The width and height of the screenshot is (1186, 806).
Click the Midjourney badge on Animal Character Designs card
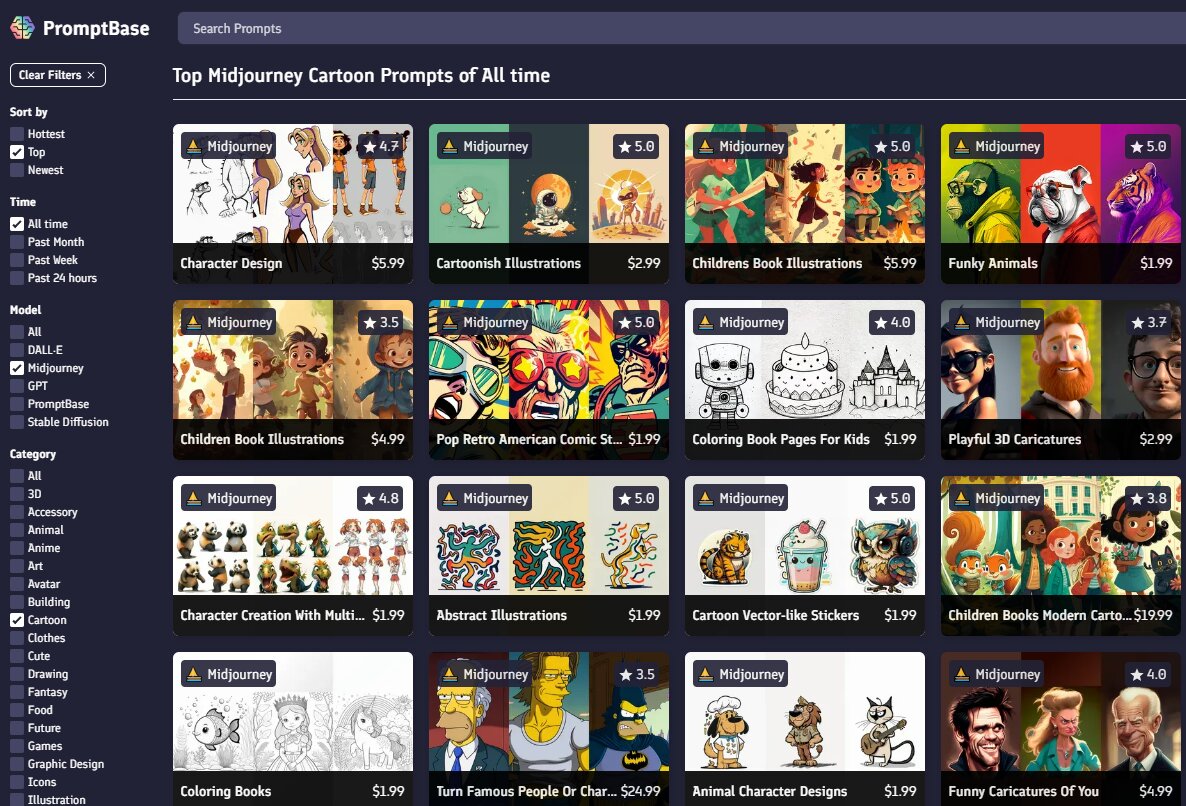[740, 674]
